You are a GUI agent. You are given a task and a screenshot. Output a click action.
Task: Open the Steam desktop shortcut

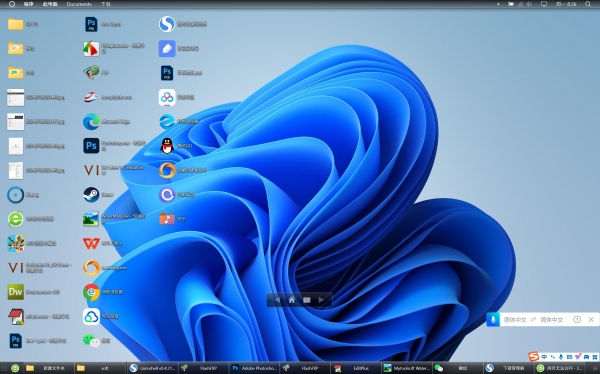tap(91, 194)
